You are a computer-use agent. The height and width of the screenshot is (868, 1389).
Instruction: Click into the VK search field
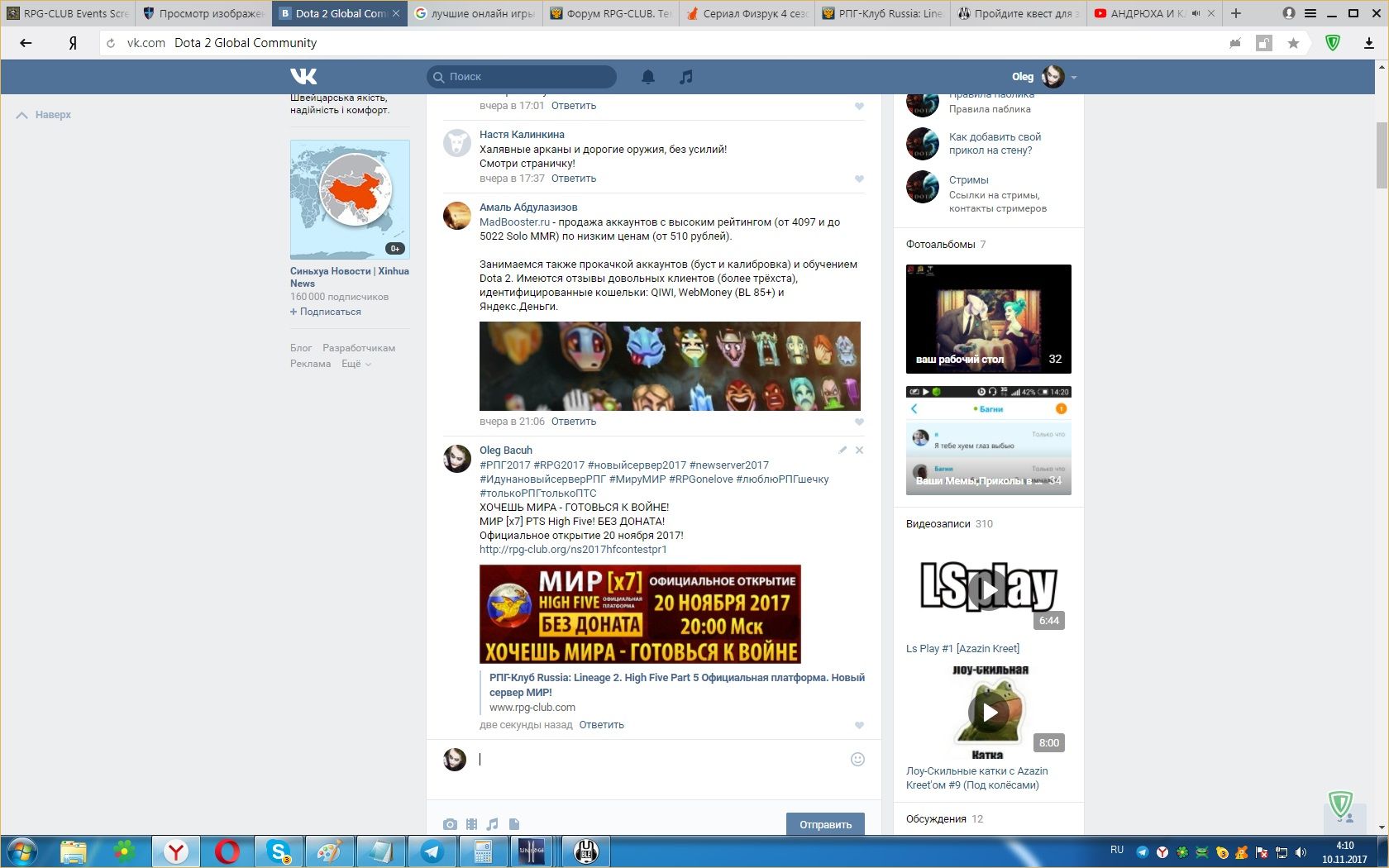click(522, 77)
